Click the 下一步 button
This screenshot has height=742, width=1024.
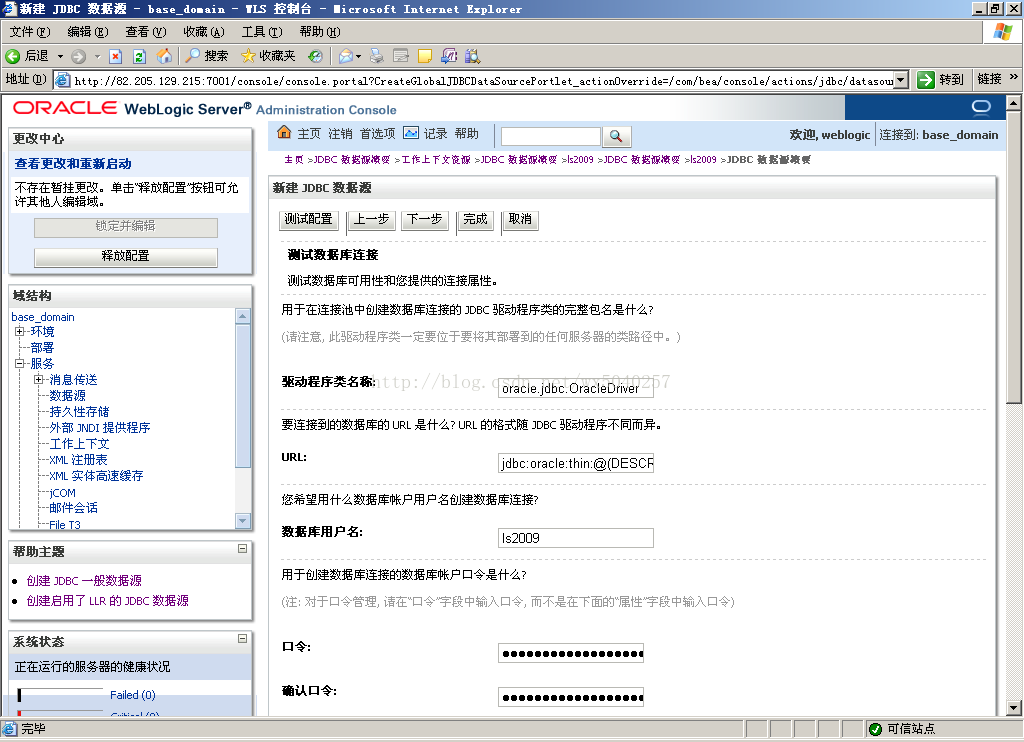tap(424, 219)
